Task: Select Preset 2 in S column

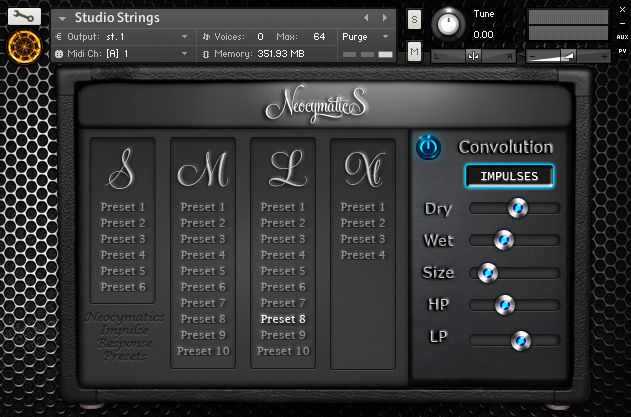Action: [123, 223]
